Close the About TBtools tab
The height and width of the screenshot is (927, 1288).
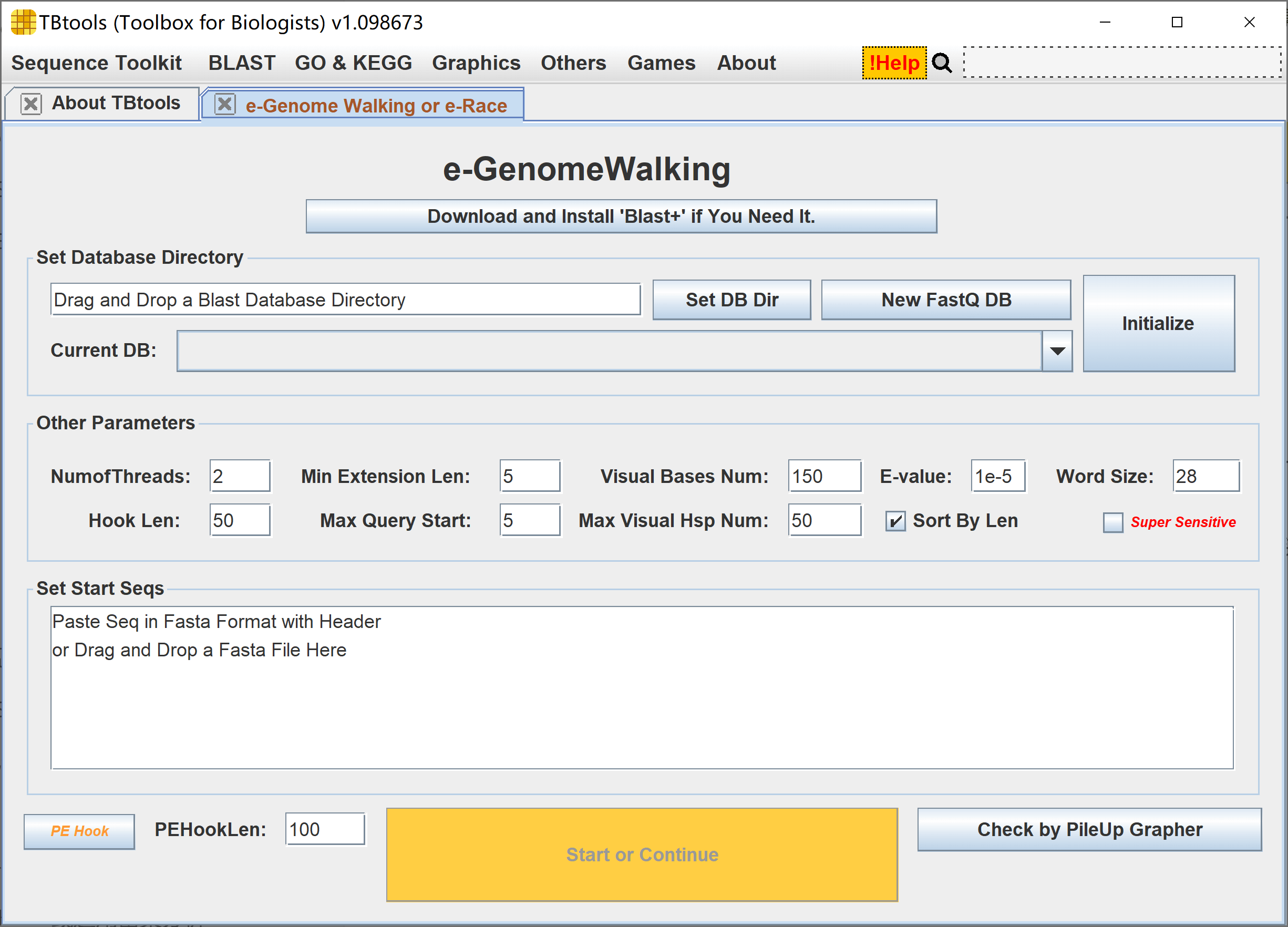tap(30, 104)
